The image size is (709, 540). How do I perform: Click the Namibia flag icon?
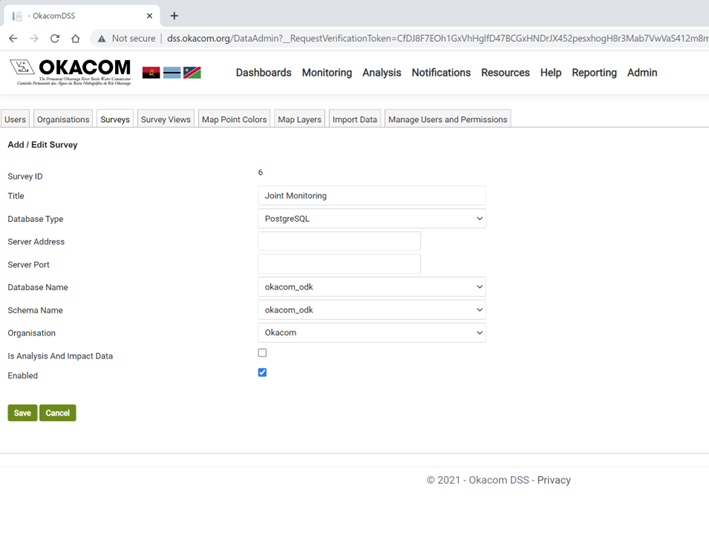click(192, 72)
